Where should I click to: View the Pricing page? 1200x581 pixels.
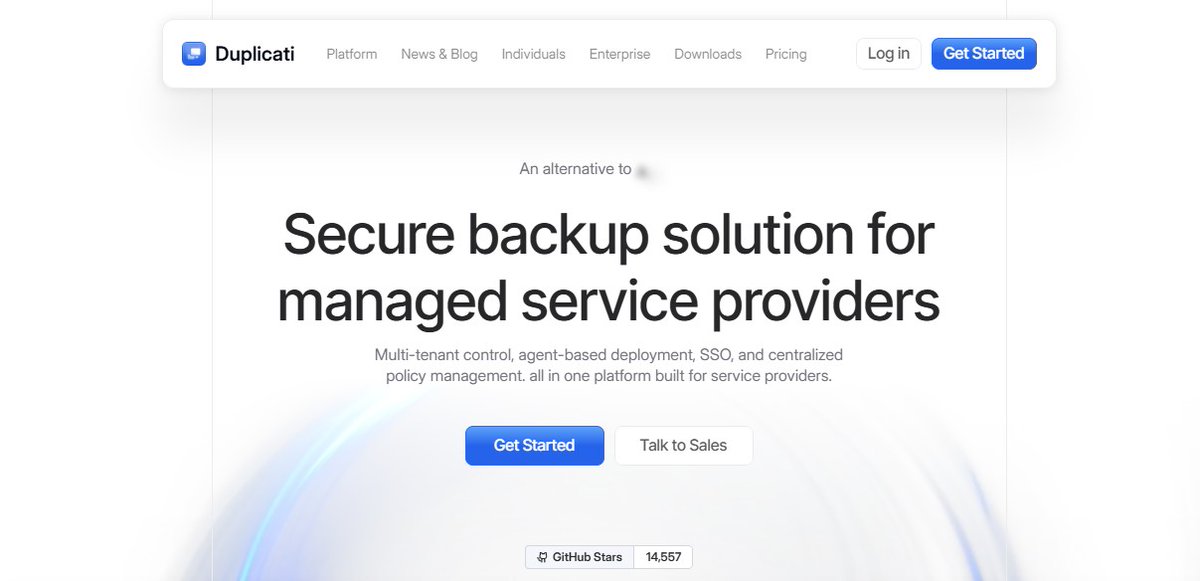pos(786,54)
